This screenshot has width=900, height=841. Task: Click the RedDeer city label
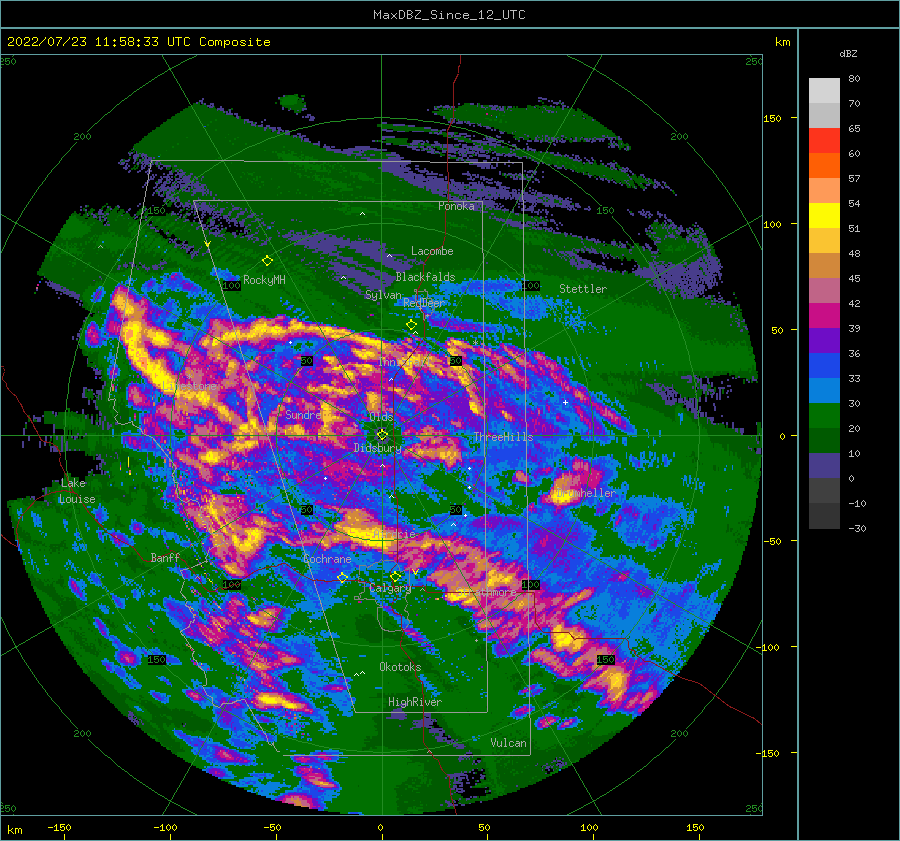point(424,303)
